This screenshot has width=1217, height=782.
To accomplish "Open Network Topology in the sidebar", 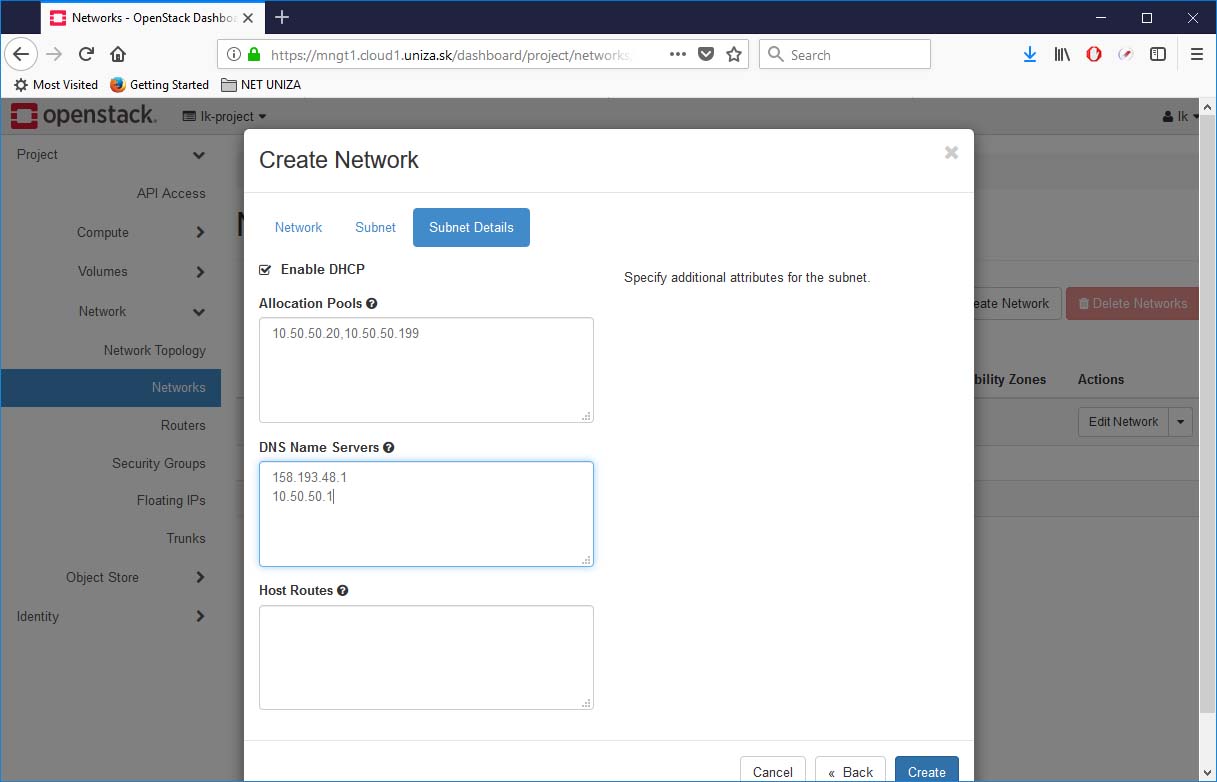I will (155, 350).
